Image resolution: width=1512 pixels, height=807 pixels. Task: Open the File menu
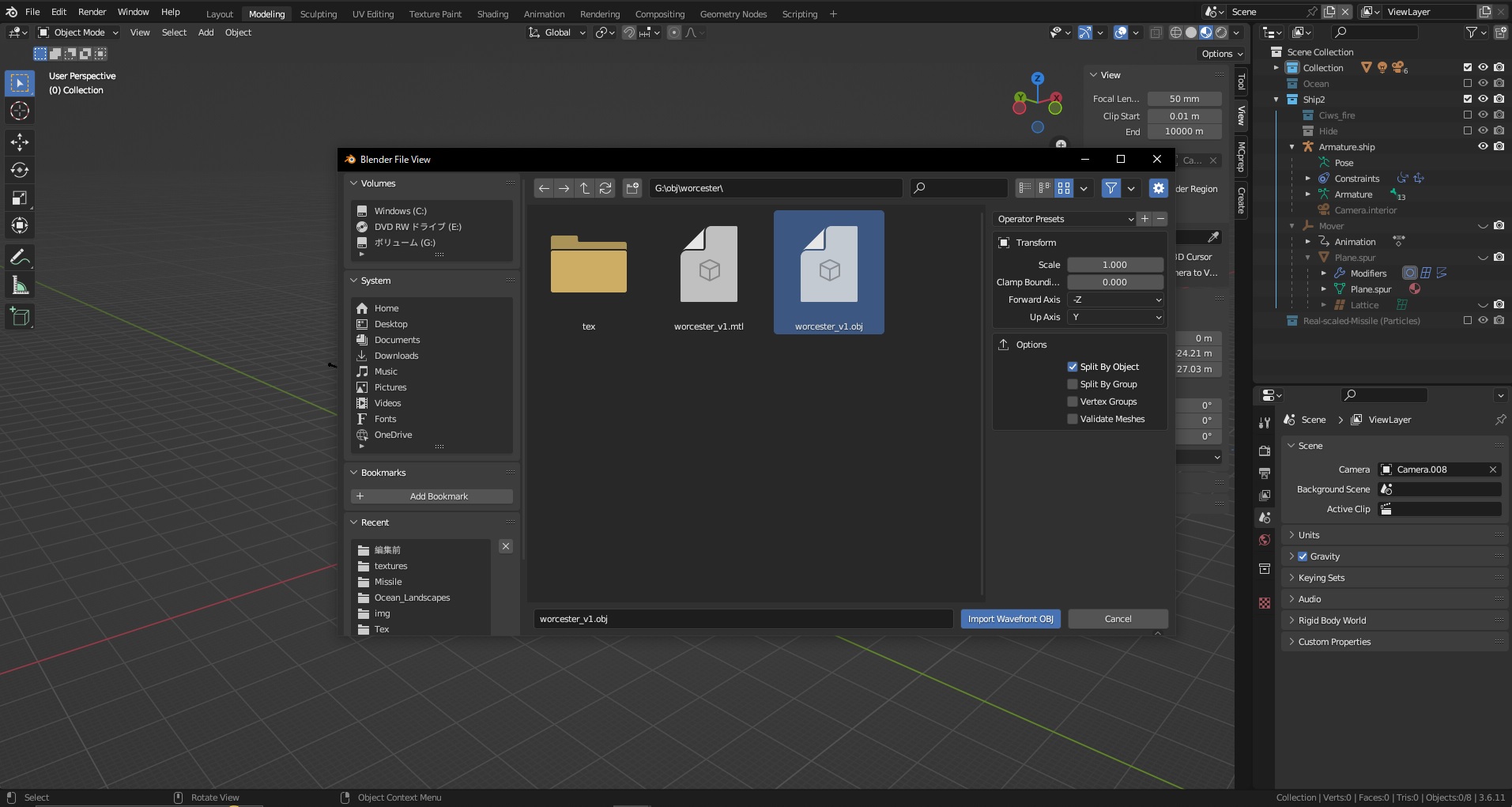[32, 12]
